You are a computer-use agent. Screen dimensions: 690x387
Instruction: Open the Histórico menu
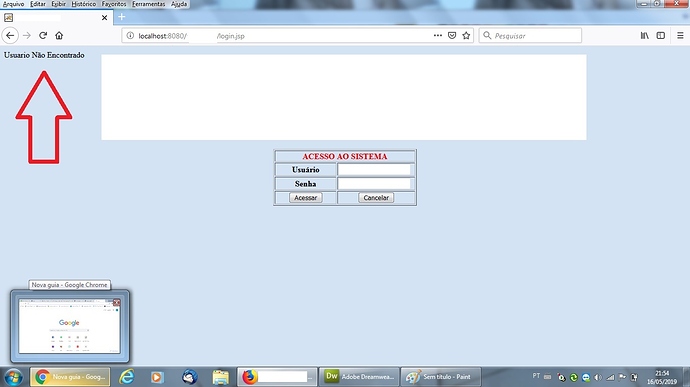click(x=84, y=4)
